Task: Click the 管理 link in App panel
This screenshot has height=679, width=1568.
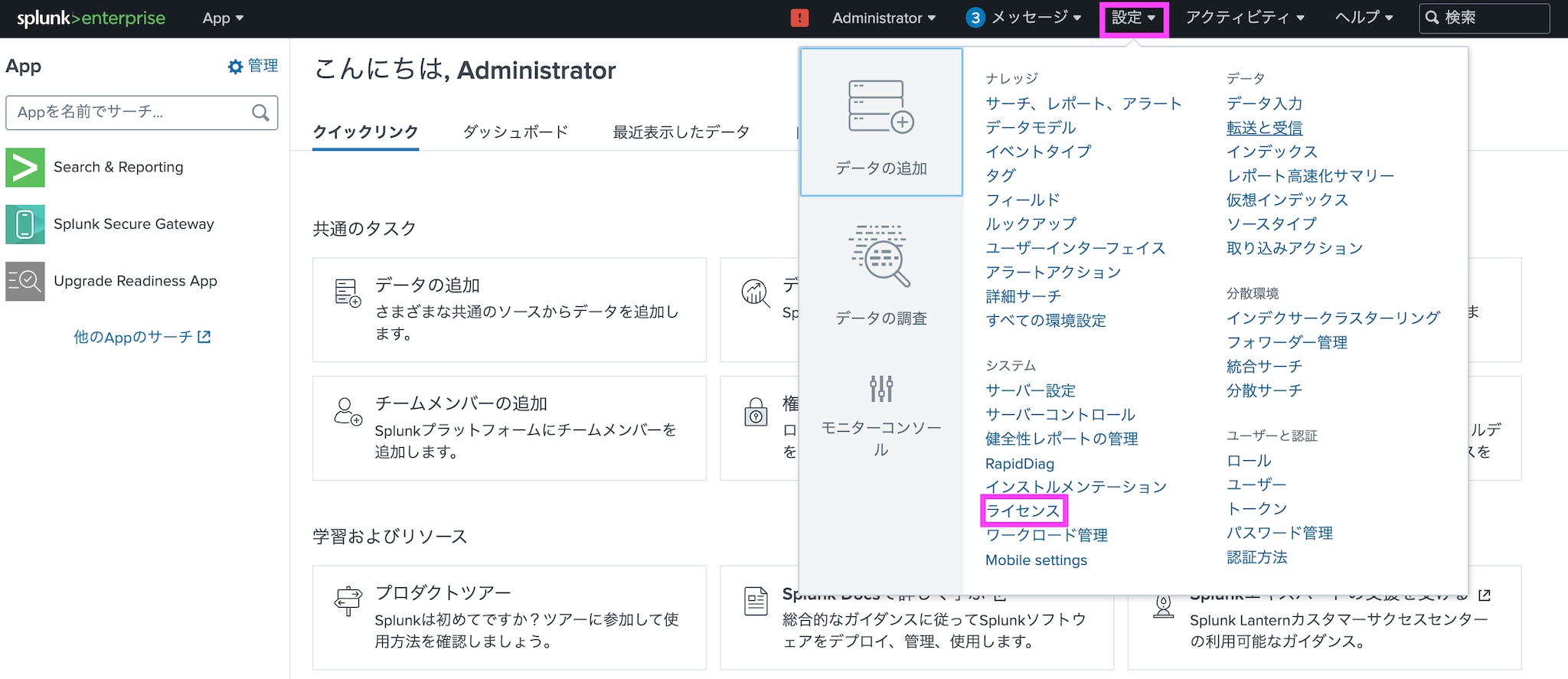Action: pyautogui.click(x=263, y=66)
